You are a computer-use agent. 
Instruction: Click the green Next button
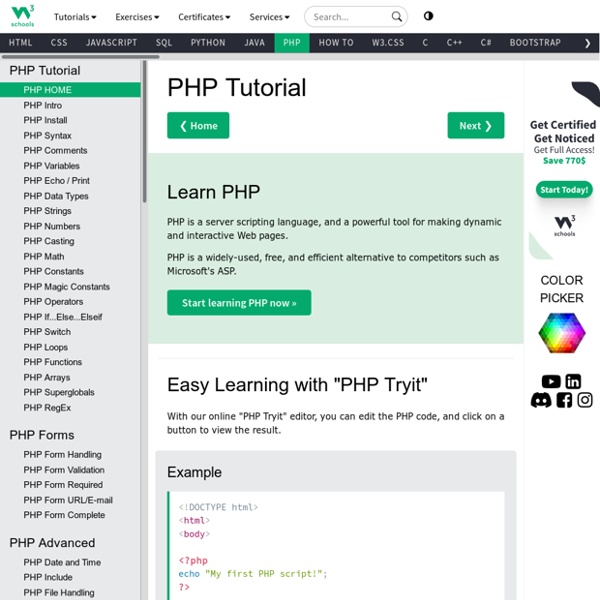[476, 126]
